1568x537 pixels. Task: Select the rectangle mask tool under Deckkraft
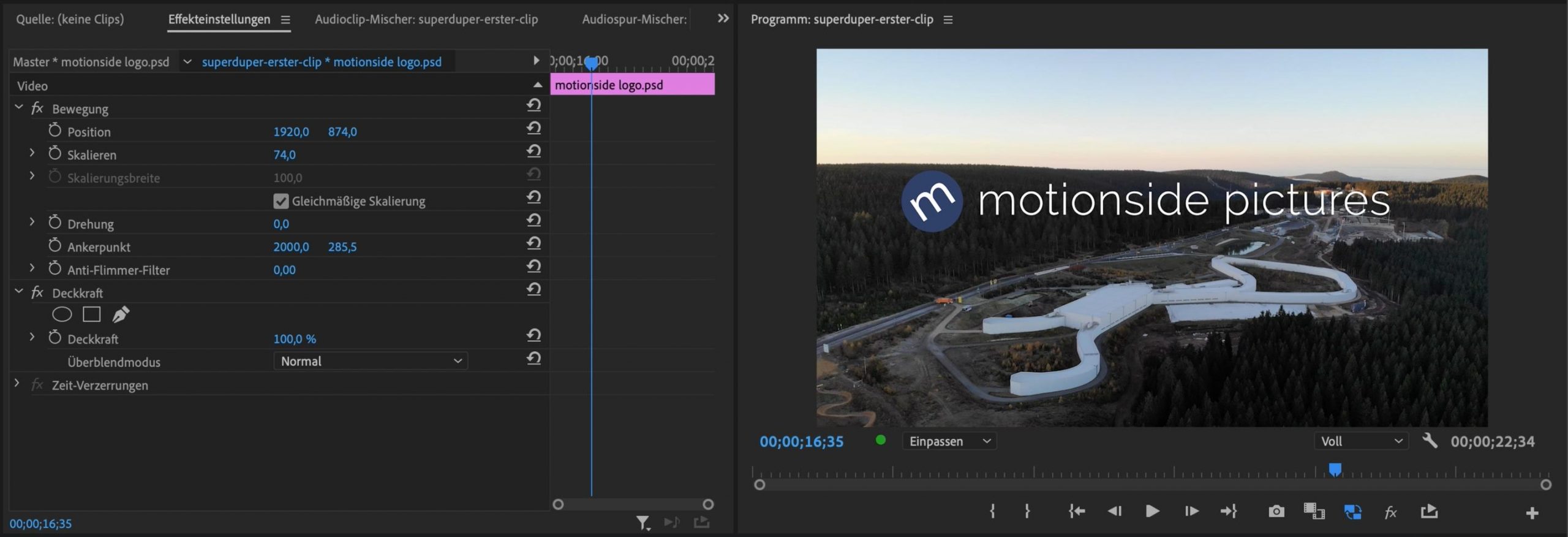pos(91,314)
